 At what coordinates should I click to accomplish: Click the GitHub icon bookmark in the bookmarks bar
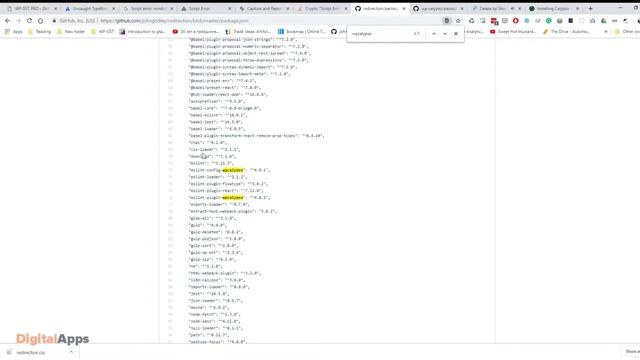coord(334,31)
